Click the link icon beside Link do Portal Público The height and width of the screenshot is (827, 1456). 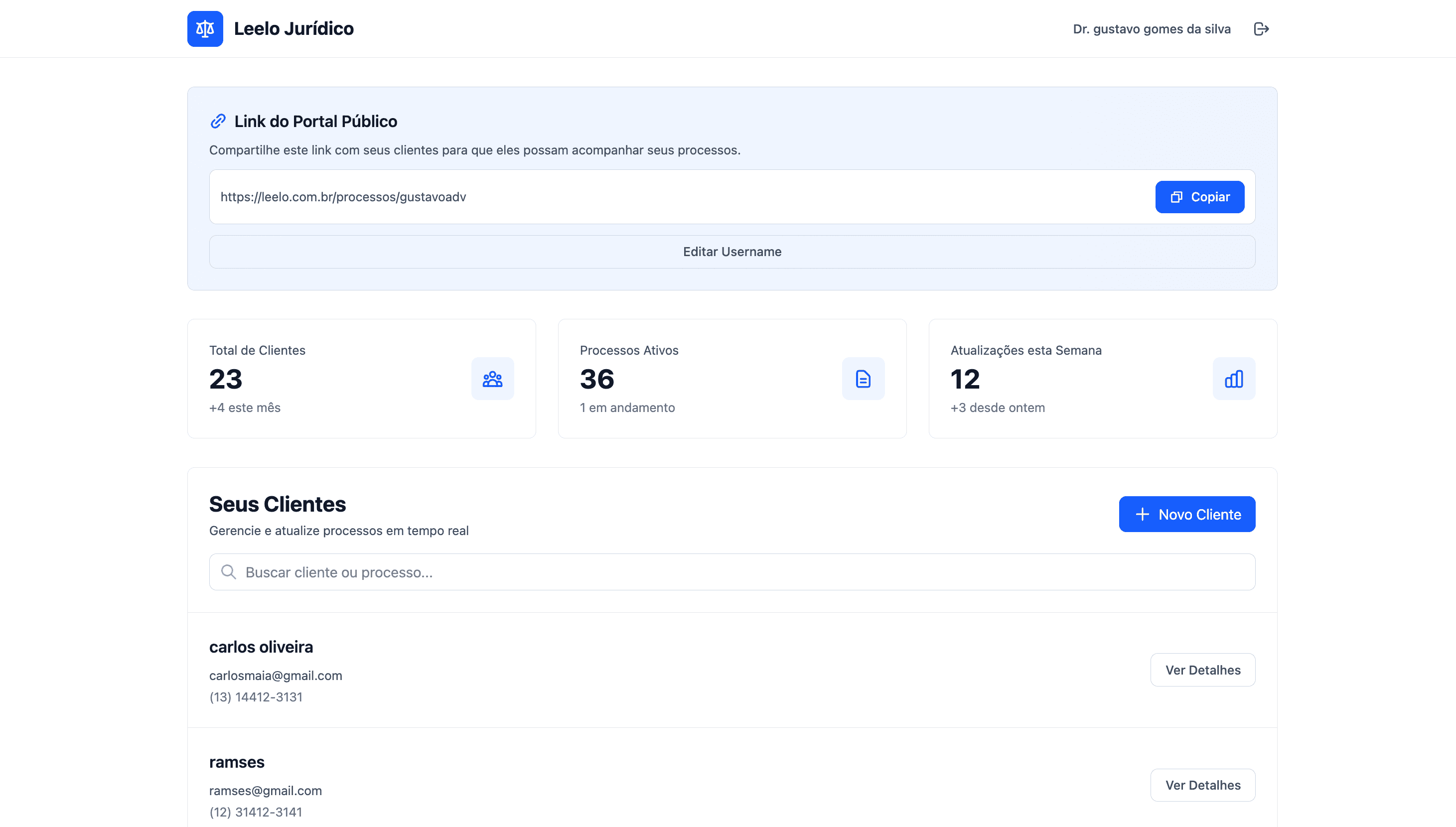(218, 121)
